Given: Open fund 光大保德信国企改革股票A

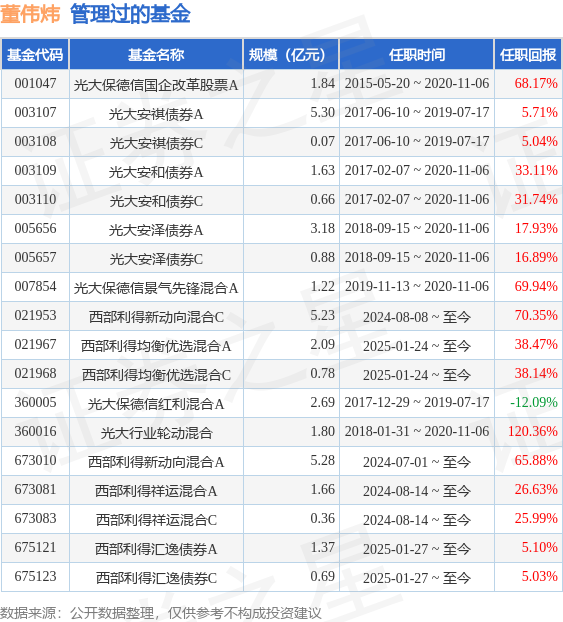Looking at the screenshot, I should coord(156,84).
